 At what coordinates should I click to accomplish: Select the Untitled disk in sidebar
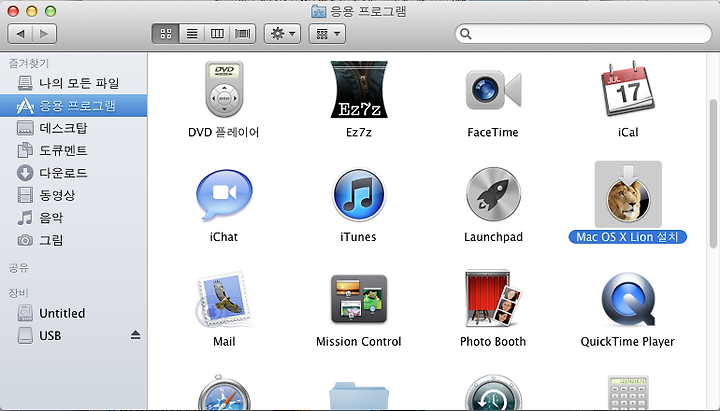click(73, 313)
